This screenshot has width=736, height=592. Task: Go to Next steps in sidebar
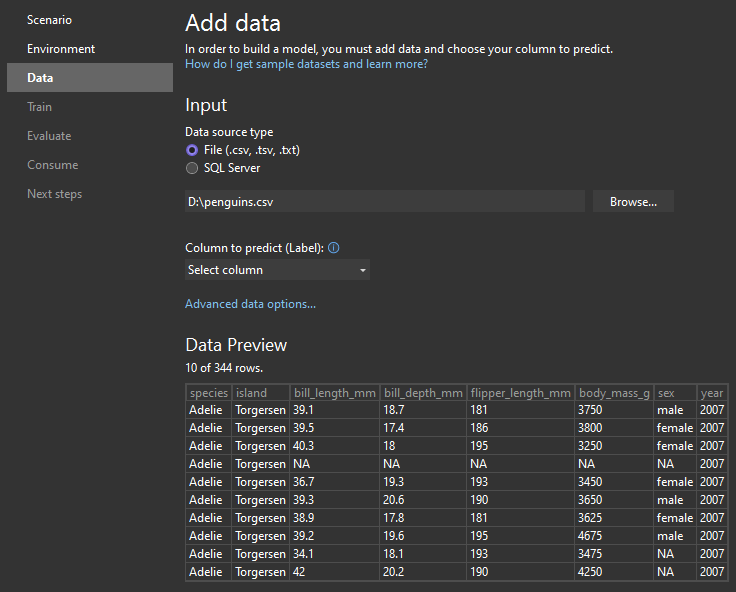(54, 194)
